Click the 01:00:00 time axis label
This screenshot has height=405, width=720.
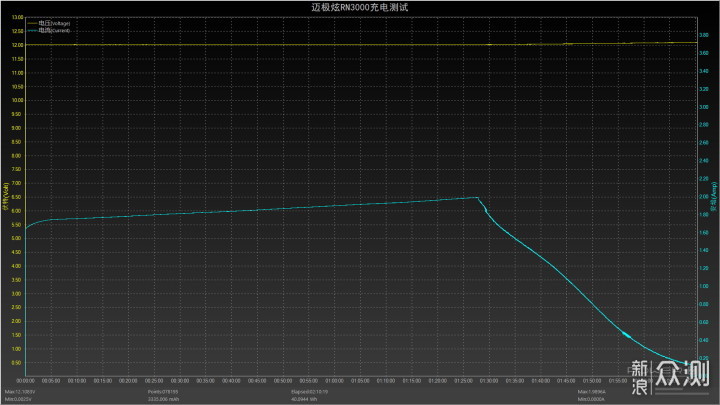tap(334, 381)
